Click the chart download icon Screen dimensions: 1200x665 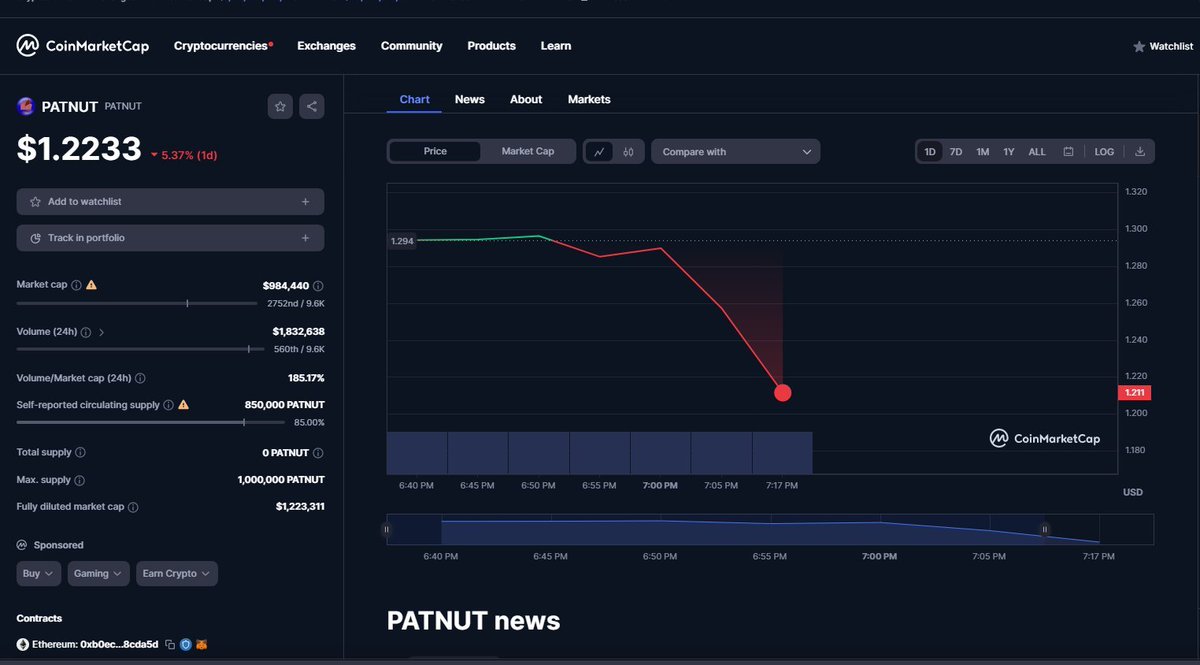point(1140,151)
